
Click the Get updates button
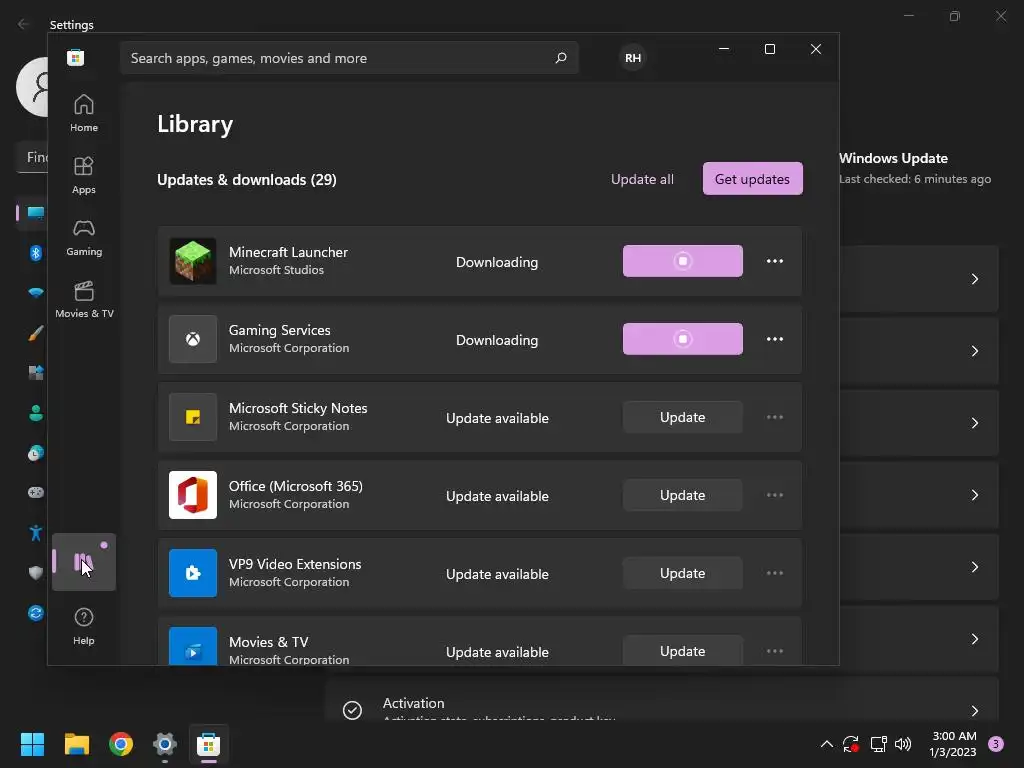click(x=752, y=179)
